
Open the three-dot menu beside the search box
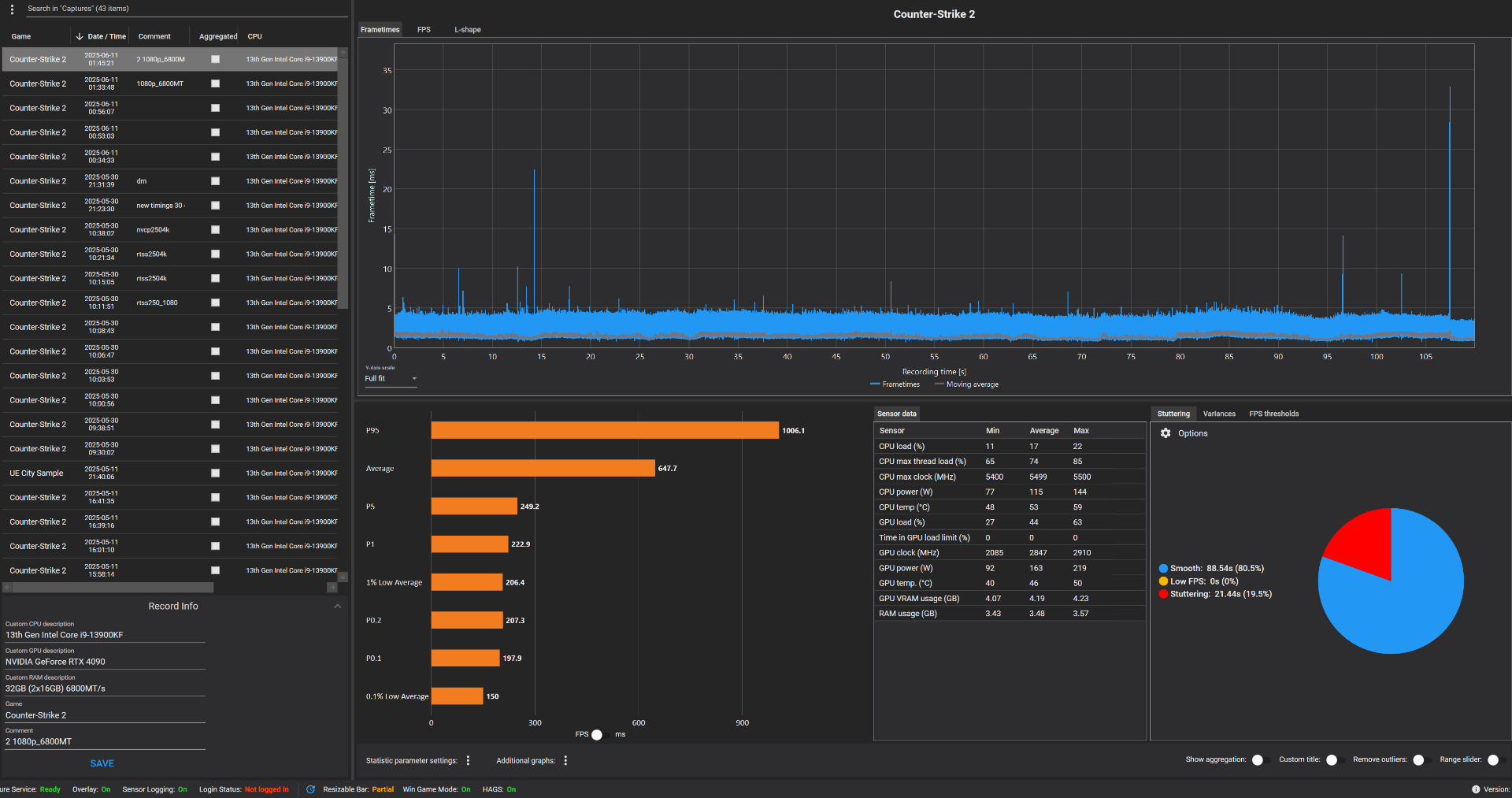click(x=12, y=9)
